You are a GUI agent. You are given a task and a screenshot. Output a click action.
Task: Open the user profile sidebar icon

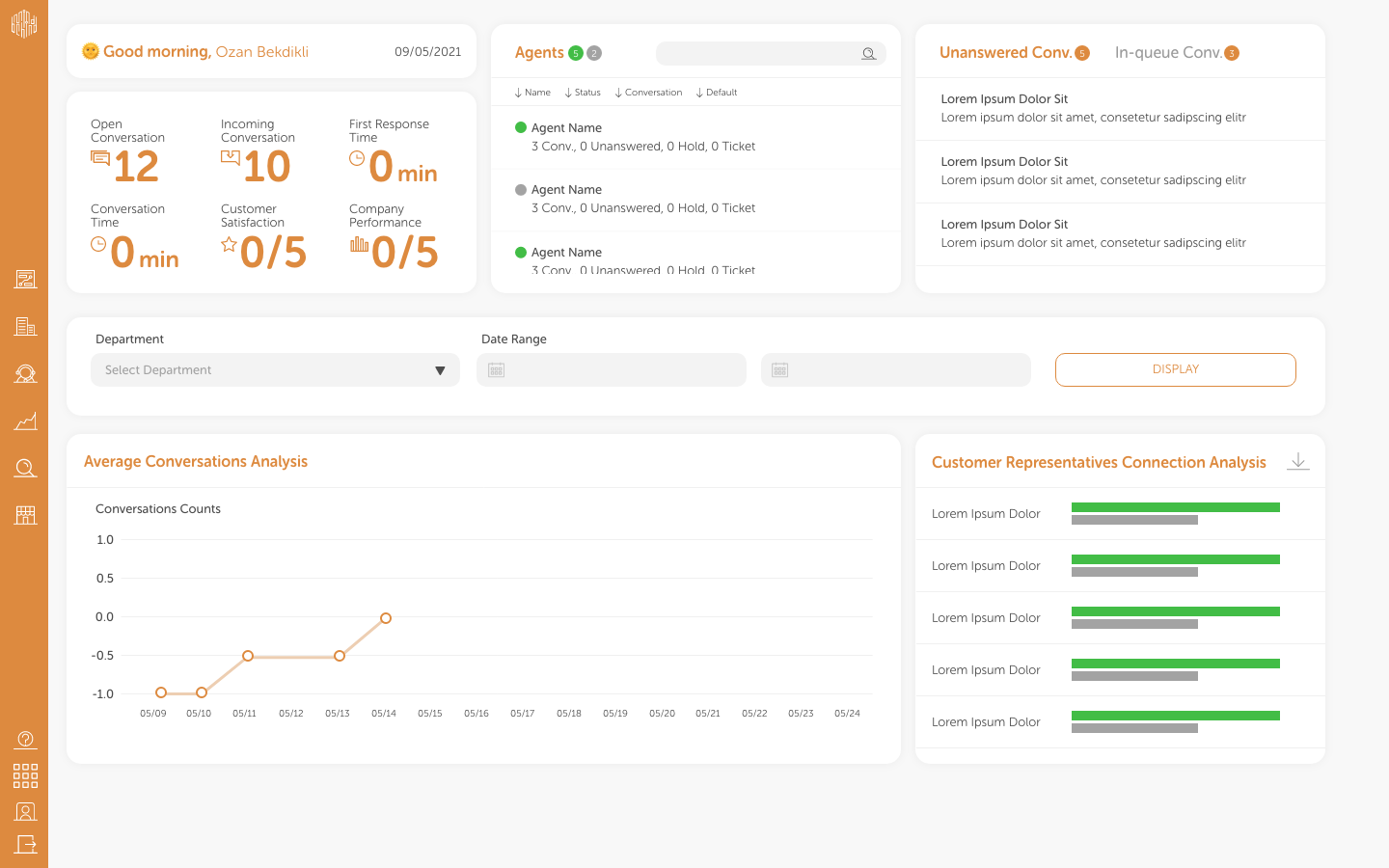click(25, 812)
